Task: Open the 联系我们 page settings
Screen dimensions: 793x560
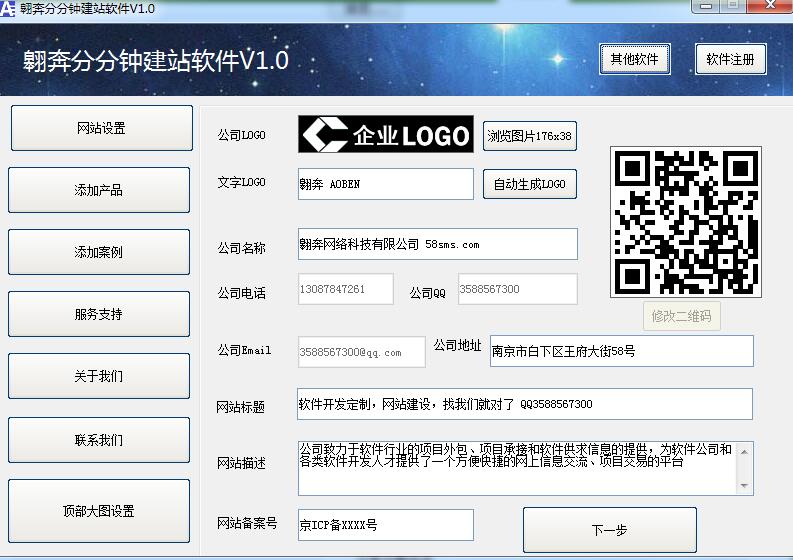Action: 99,440
